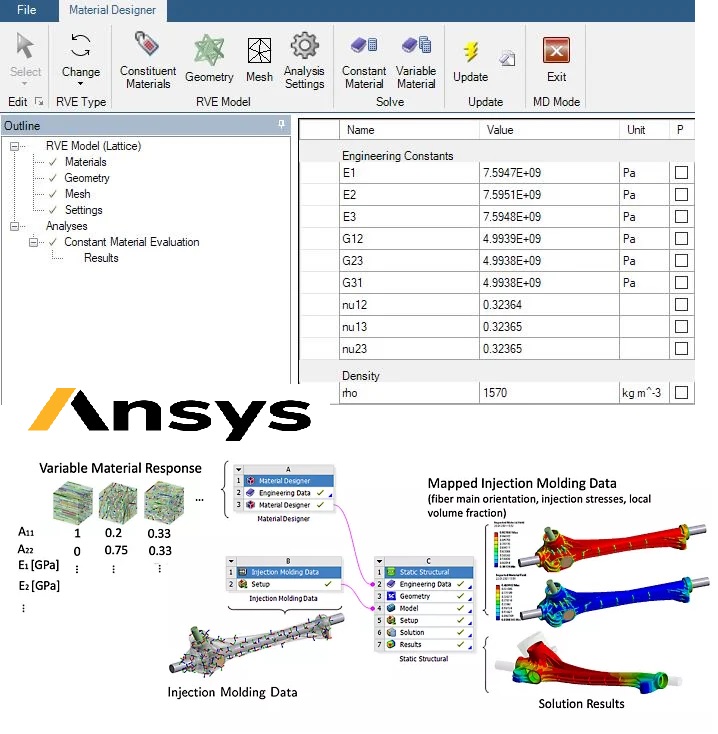The width and height of the screenshot is (718, 734).
Task: Click the Value column header
Action: tap(549, 130)
